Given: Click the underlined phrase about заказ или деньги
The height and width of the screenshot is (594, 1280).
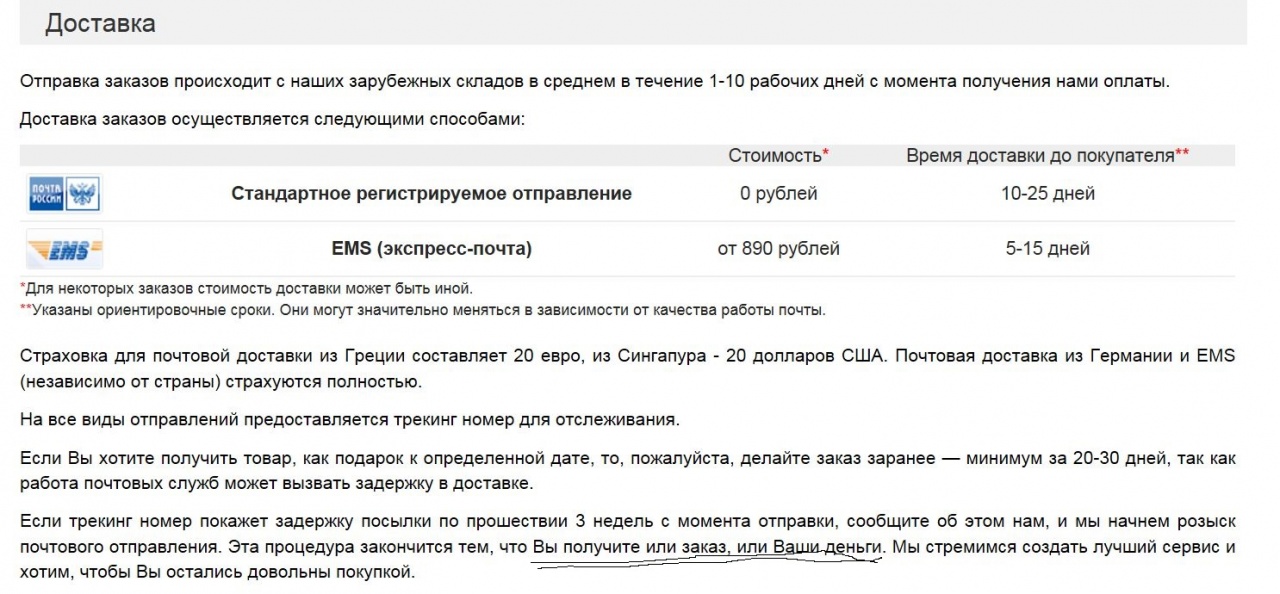Looking at the screenshot, I should (708, 548).
